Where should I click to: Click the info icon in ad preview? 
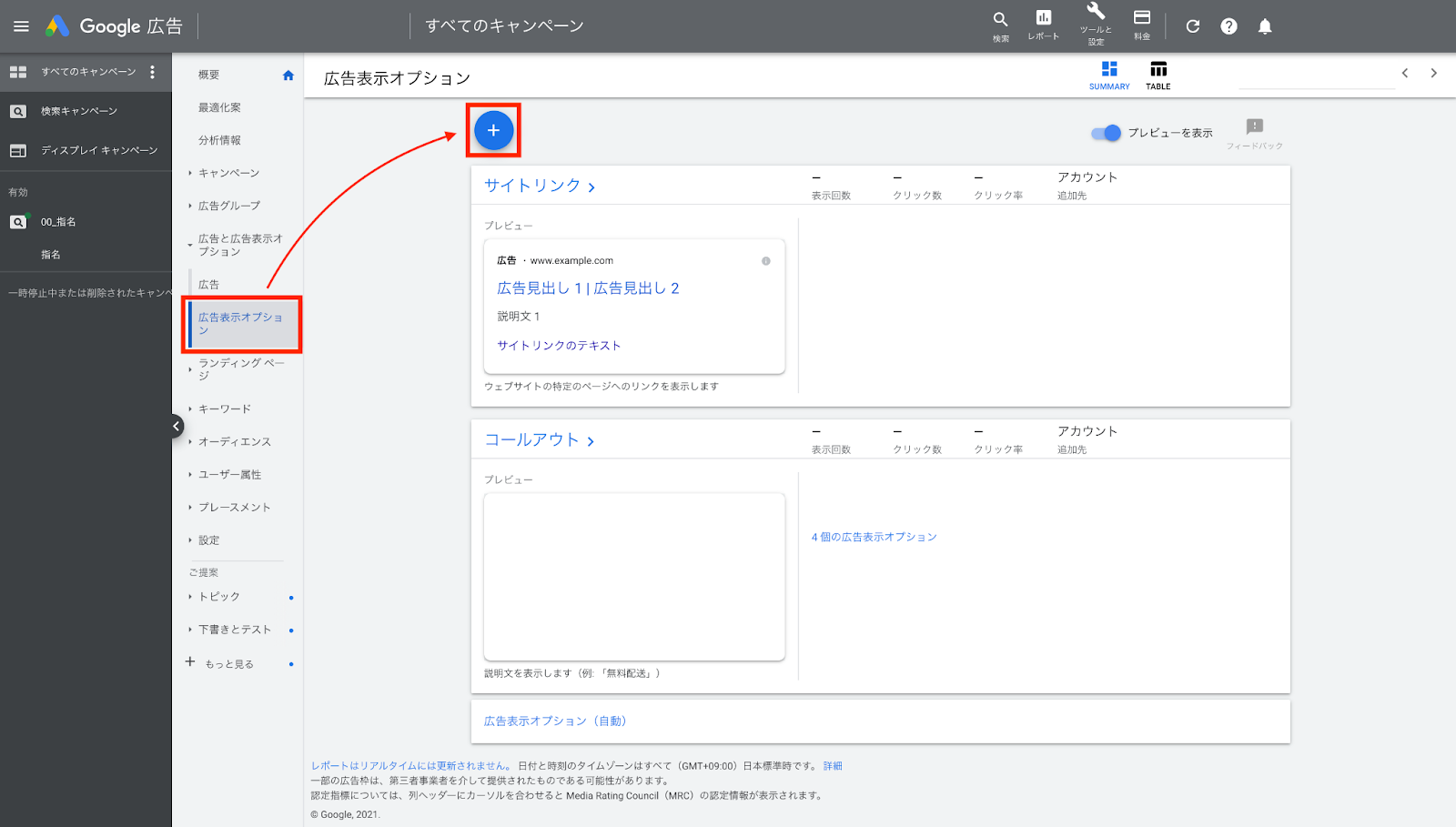[x=766, y=261]
